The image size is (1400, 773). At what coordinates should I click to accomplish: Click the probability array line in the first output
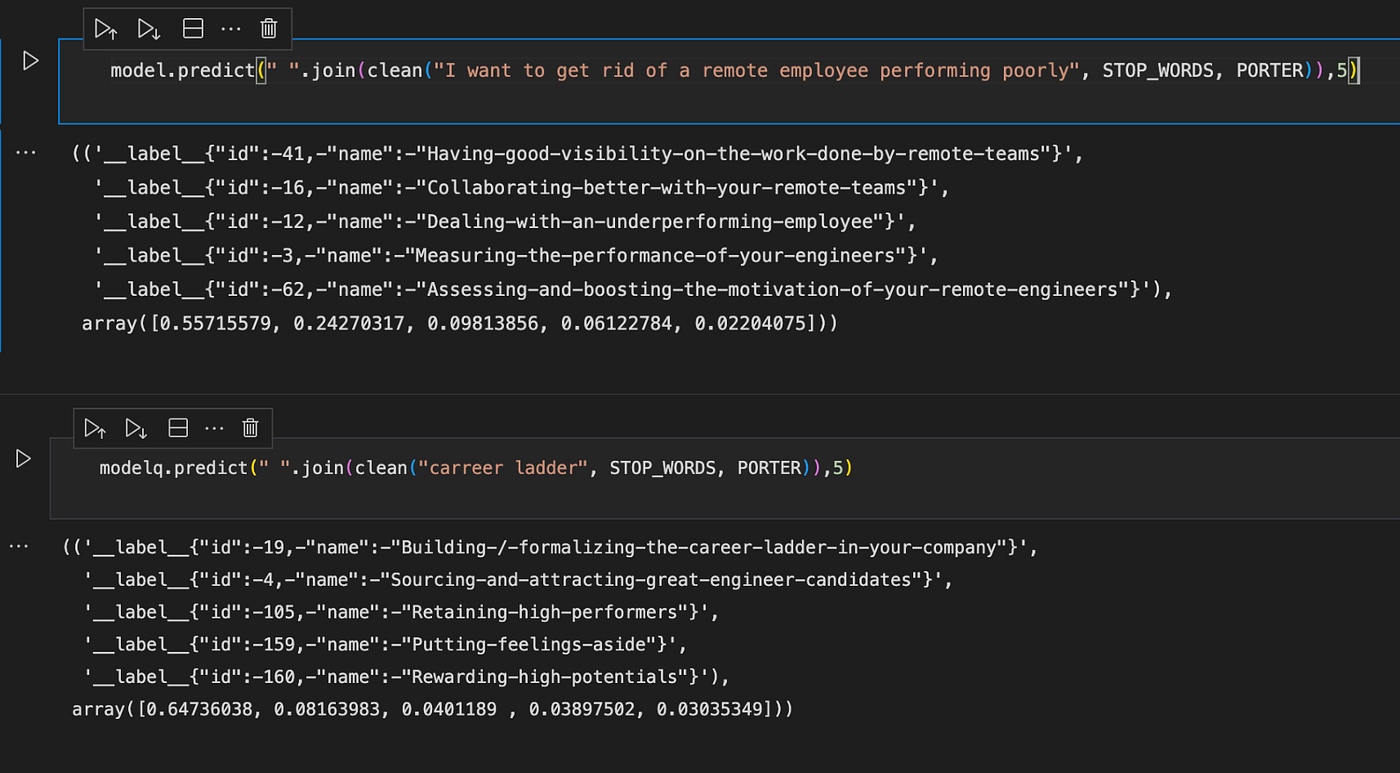coord(450,322)
